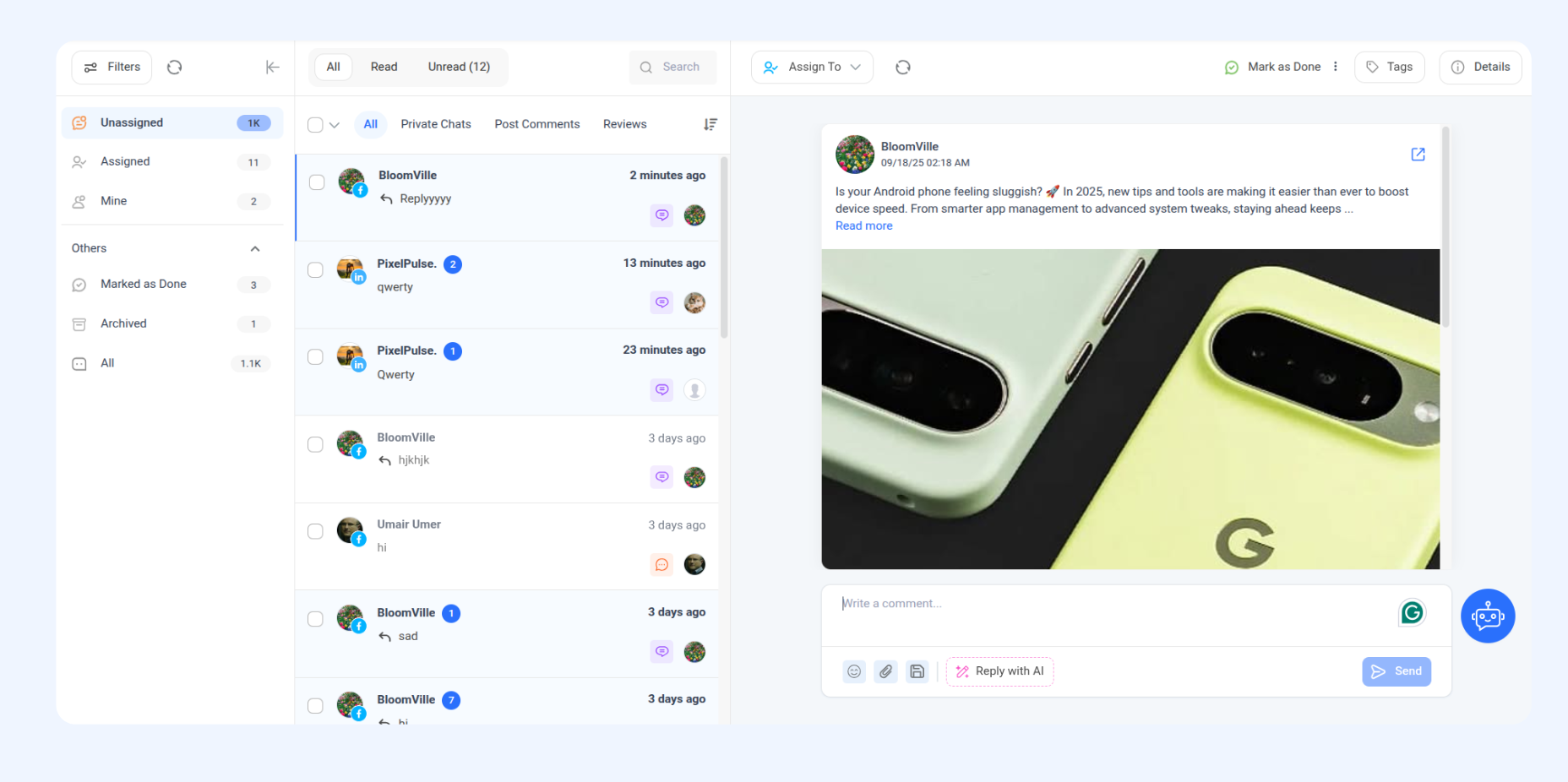This screenshot has height=782, width=1568.
Task: Open the Unassigned inbox
Action: point(172,122)
